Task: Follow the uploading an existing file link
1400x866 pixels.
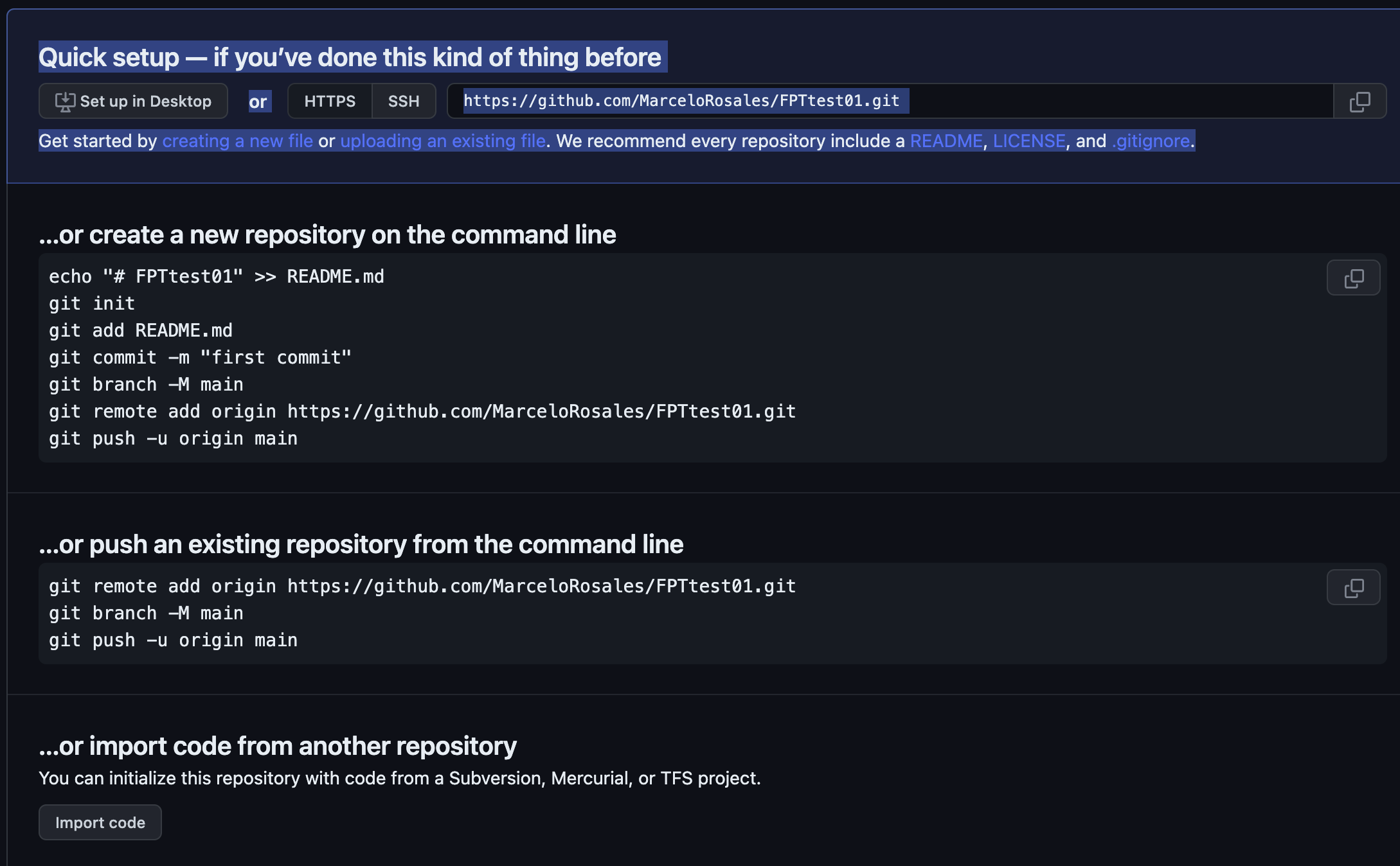Action: pyautogui.click(x=443, y=141)
